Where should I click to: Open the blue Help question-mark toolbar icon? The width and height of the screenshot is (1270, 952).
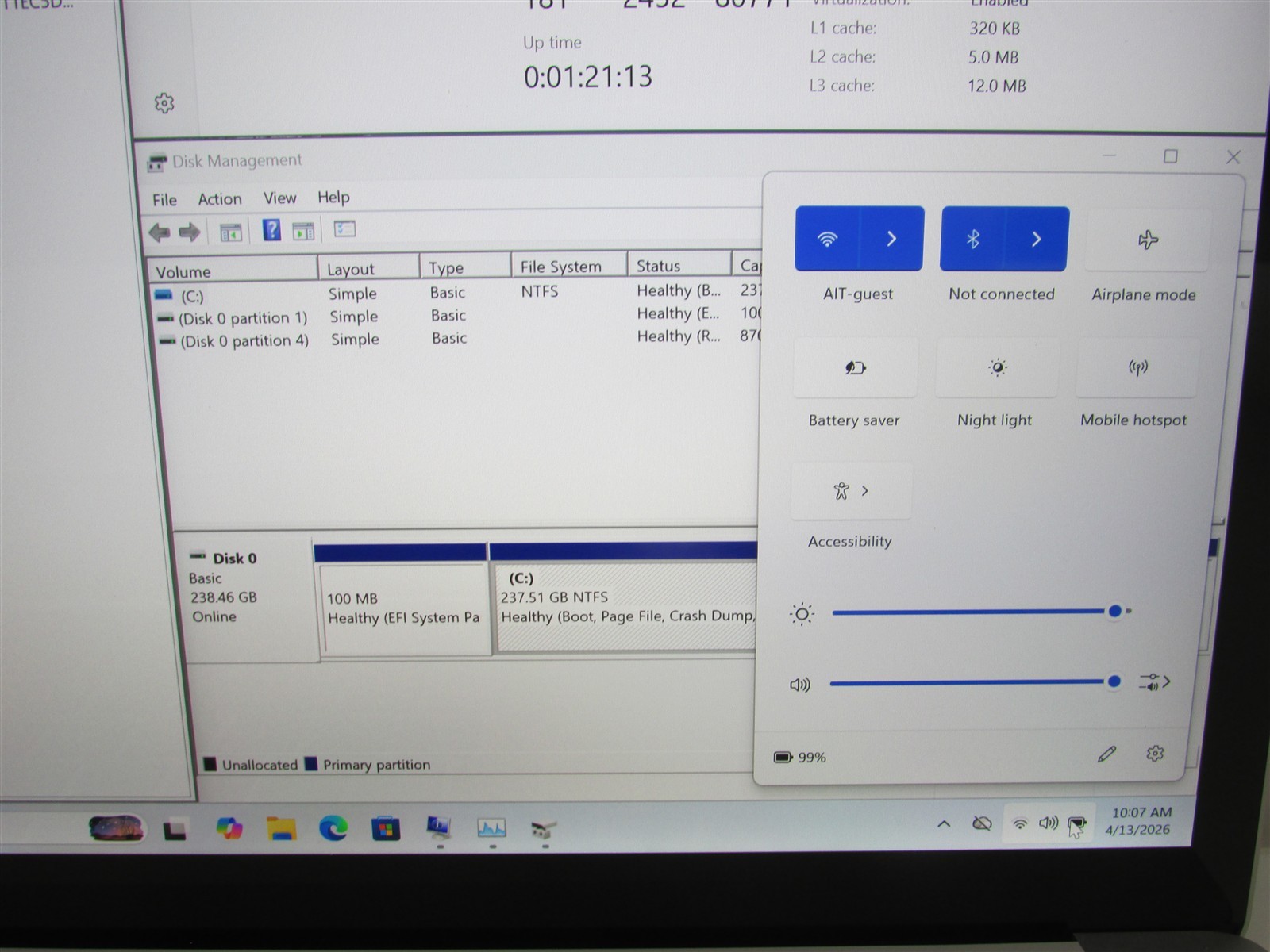point(271,231)
